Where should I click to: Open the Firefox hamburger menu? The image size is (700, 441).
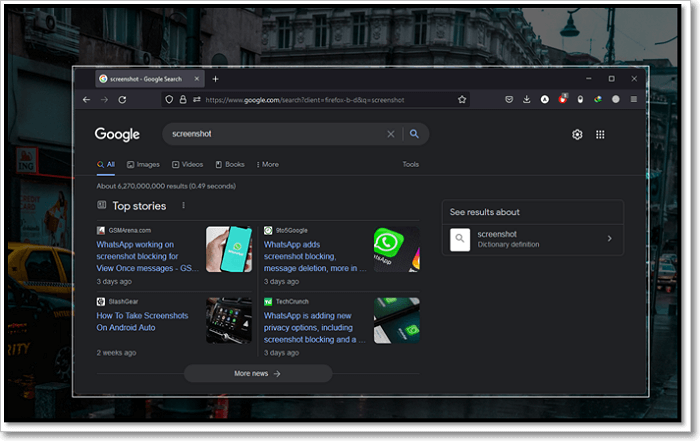633,100
